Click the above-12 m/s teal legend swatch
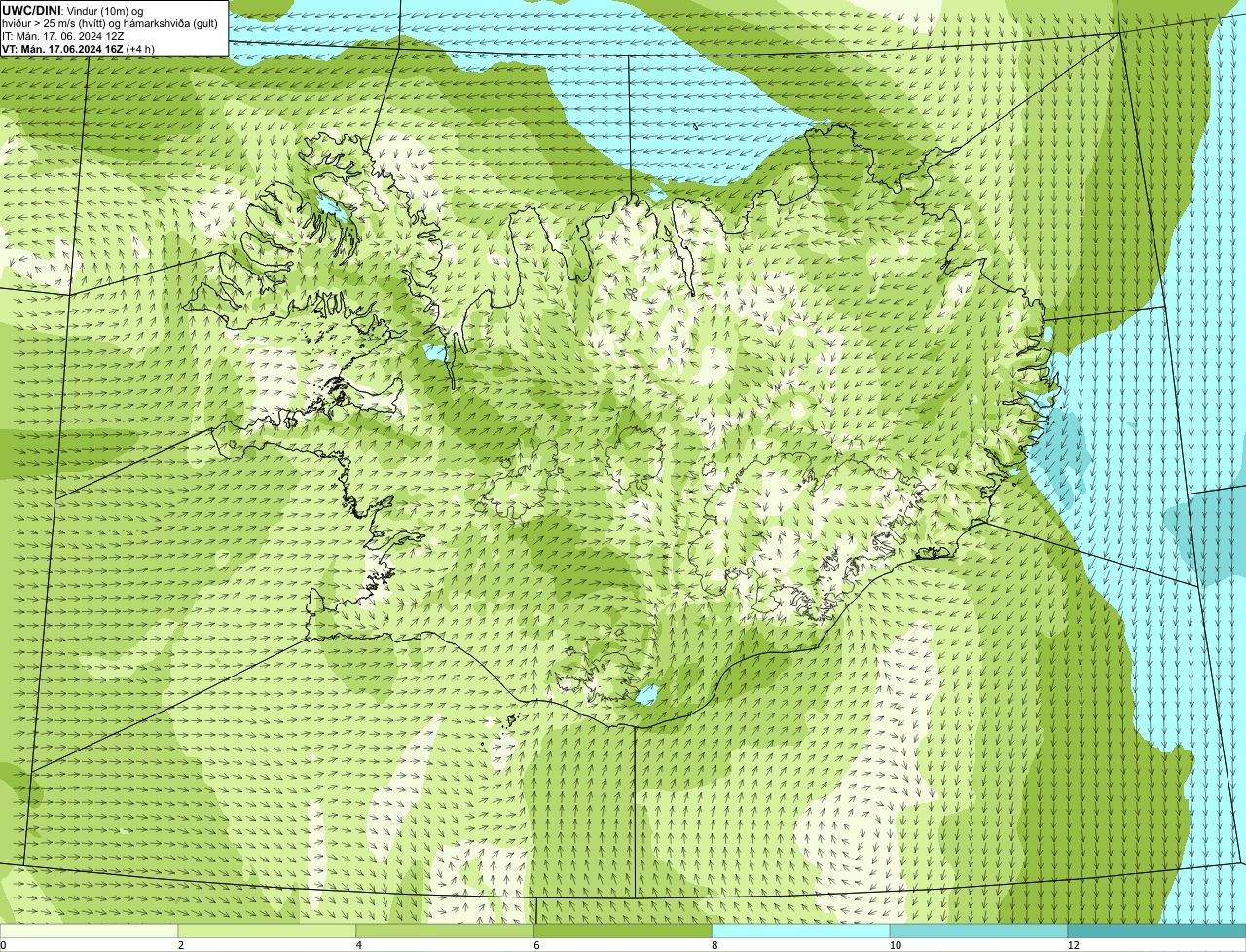Screen dimensions: 1246x952 pyautogui.click(x=1157, y=931)
